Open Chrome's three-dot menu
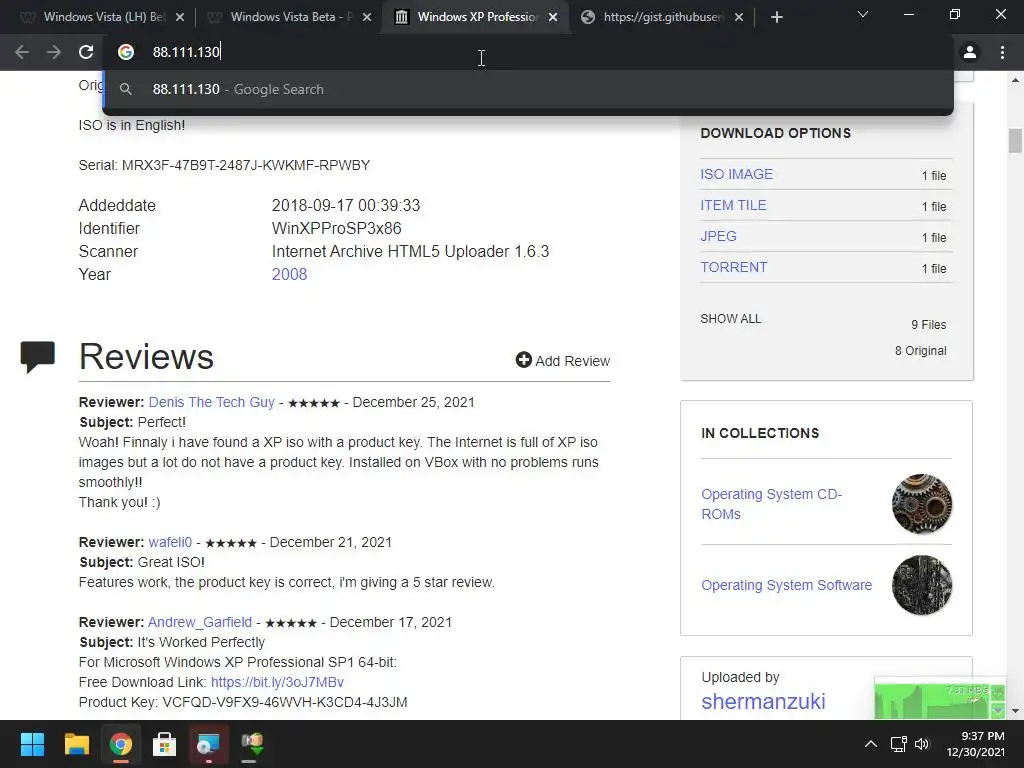This screenshot has width=1024, height=768. click(x=1002, y=52)
